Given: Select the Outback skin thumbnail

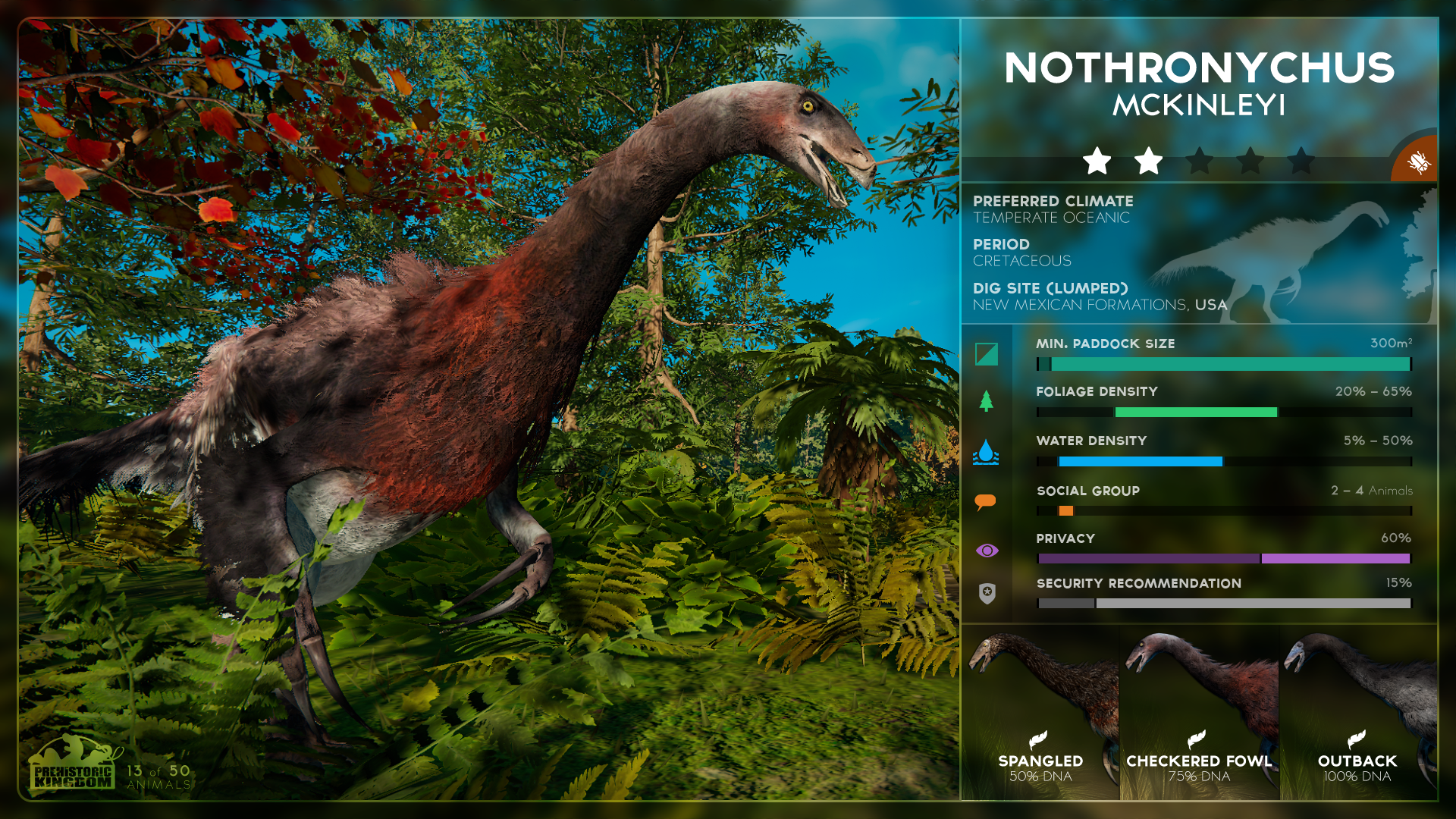Looking at the screenshot, I should (x=1358, y=712).
